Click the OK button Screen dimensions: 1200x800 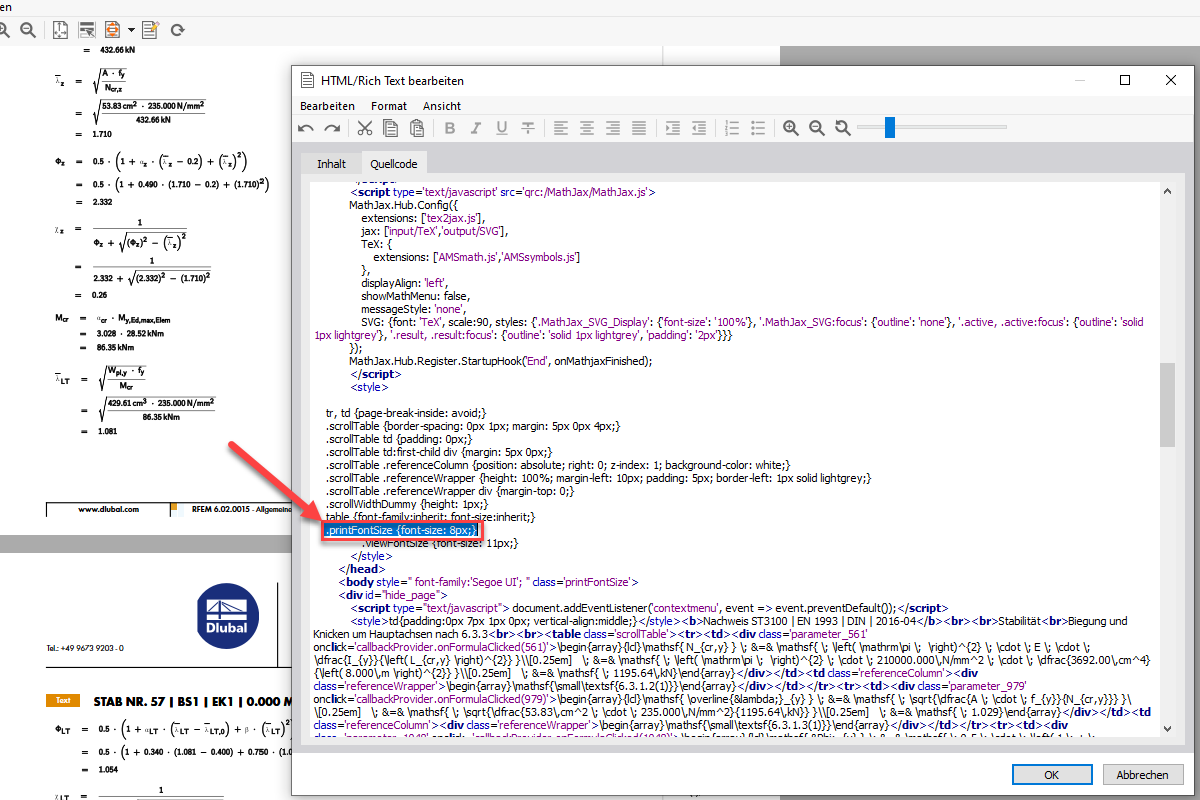tap(1052, 775)
